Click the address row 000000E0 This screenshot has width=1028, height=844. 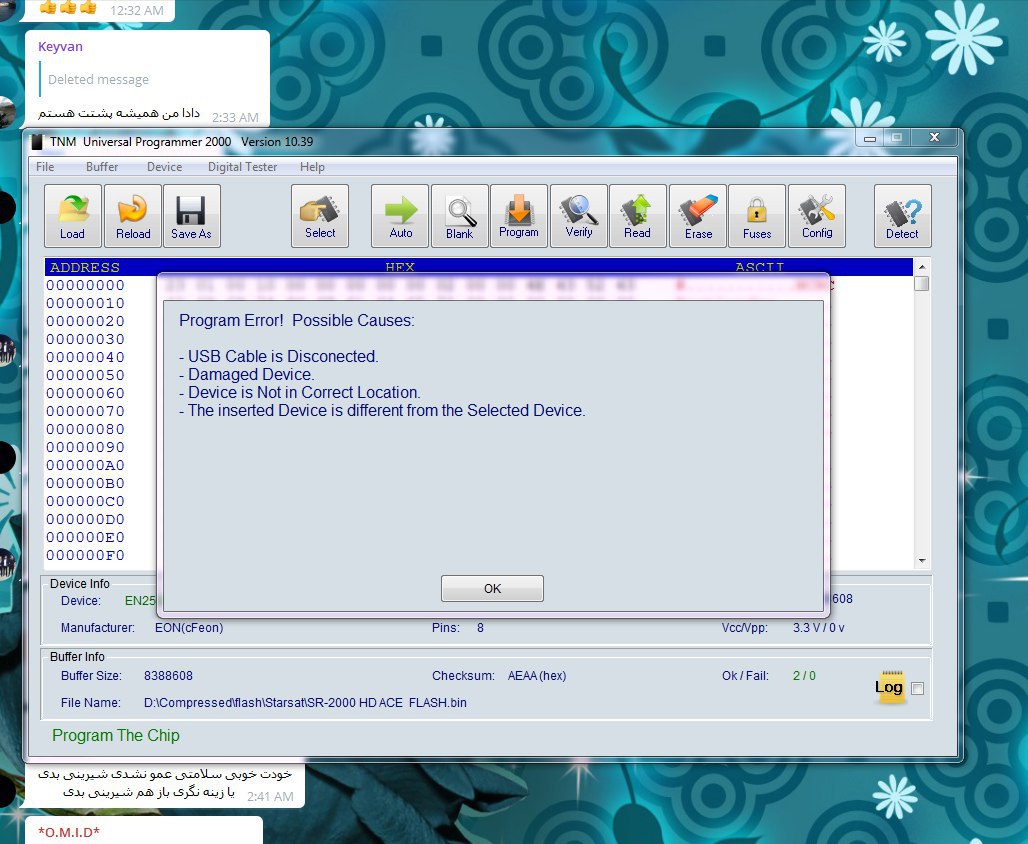pyautogui.click(x=85, y=538)
